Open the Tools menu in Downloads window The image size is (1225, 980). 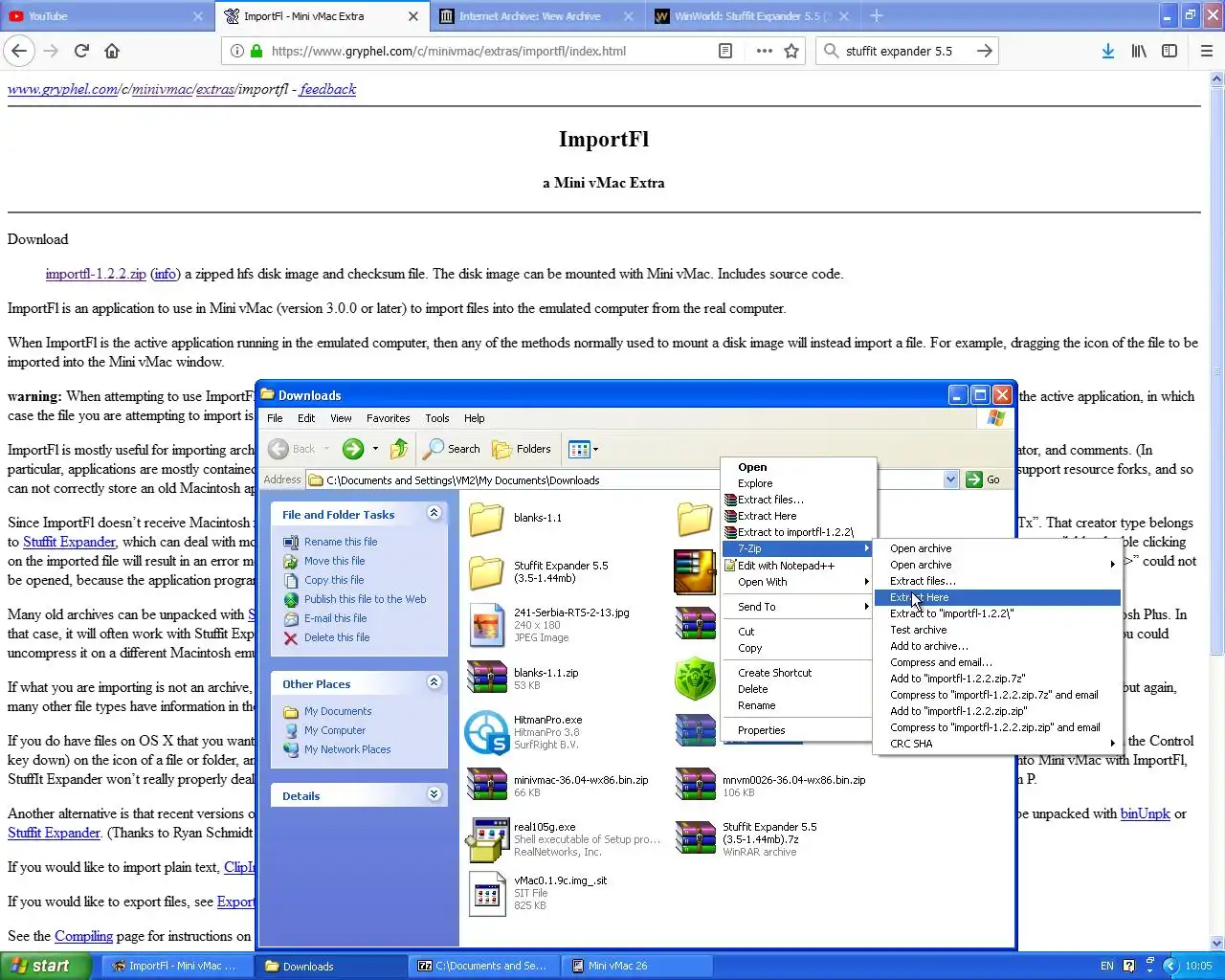(x=437, y=418)
